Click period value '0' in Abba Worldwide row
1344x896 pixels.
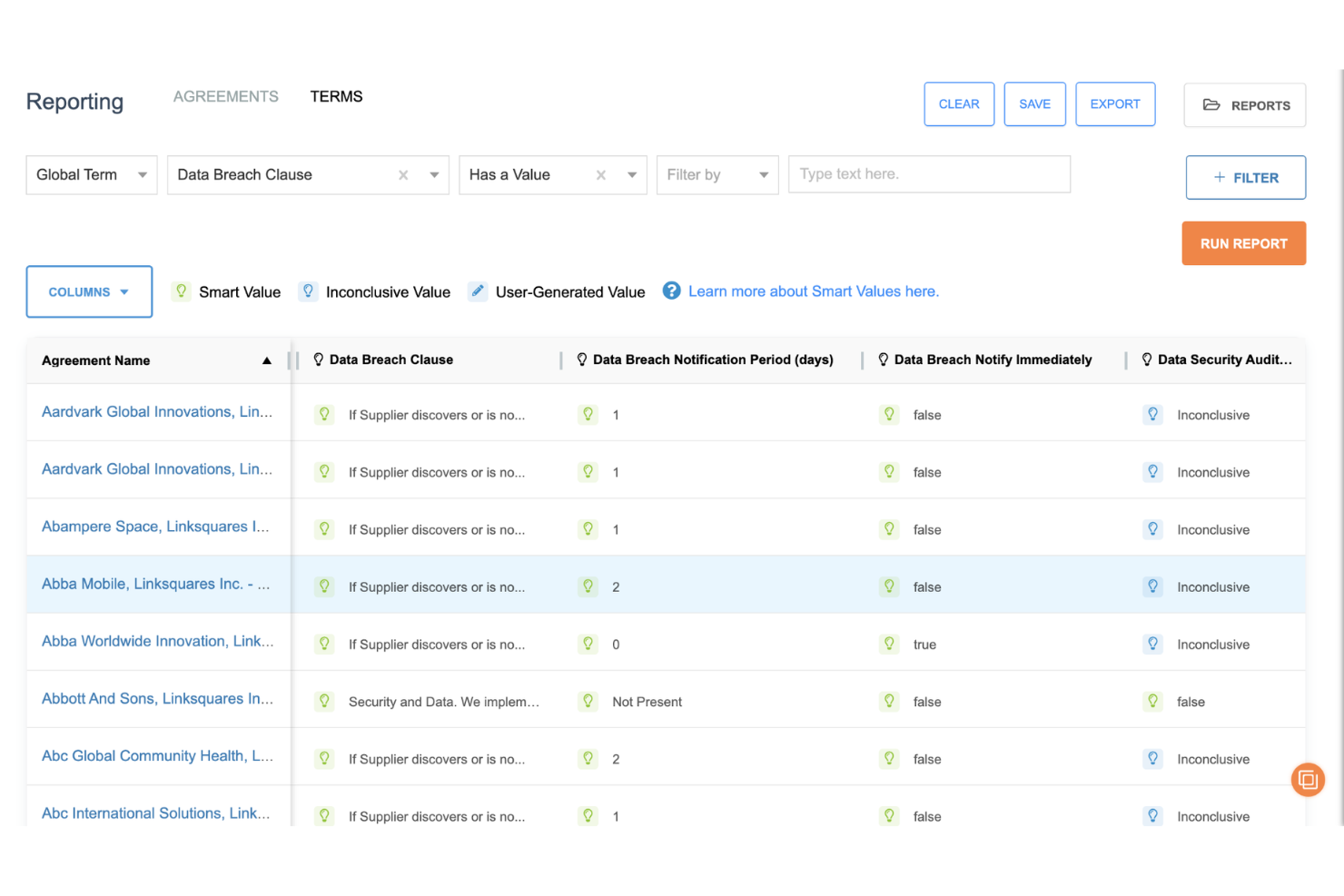(616, 645)
